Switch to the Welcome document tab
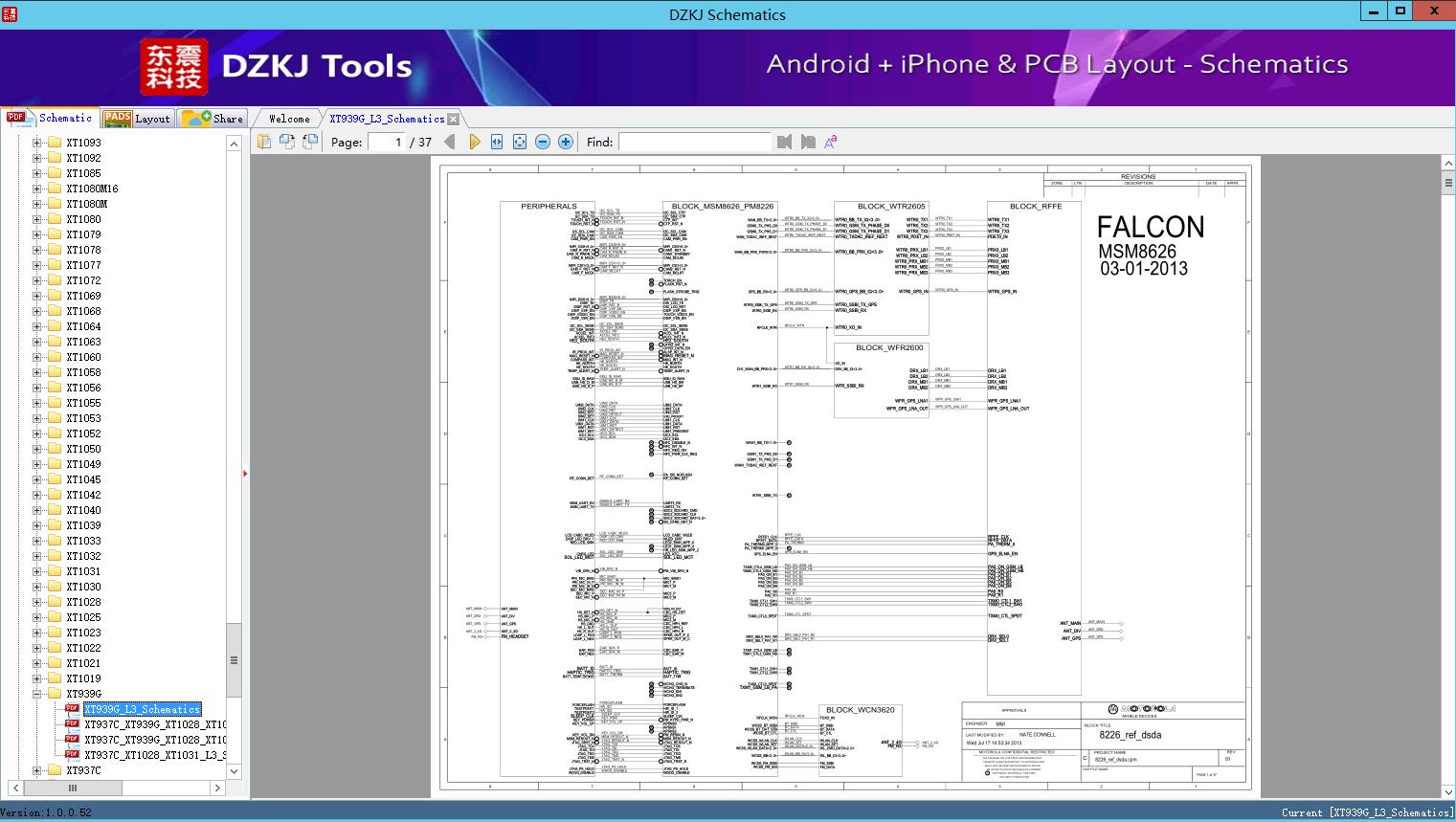This screenshot has height=822, width=1456. [x=289, y=119]
